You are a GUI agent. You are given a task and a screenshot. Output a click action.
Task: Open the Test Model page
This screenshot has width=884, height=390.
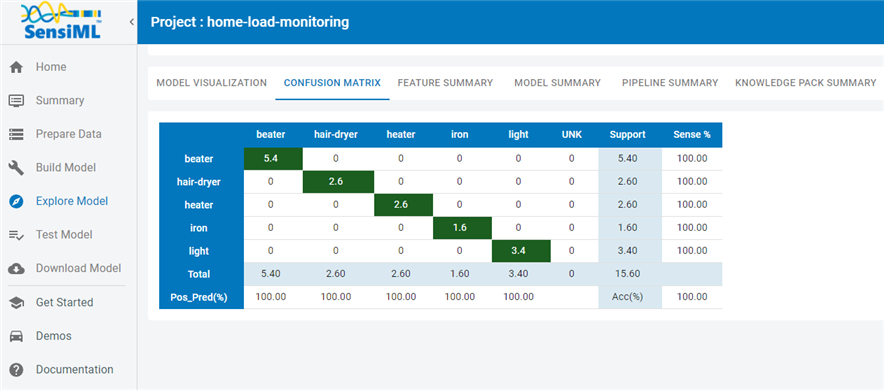coord(64,234)
